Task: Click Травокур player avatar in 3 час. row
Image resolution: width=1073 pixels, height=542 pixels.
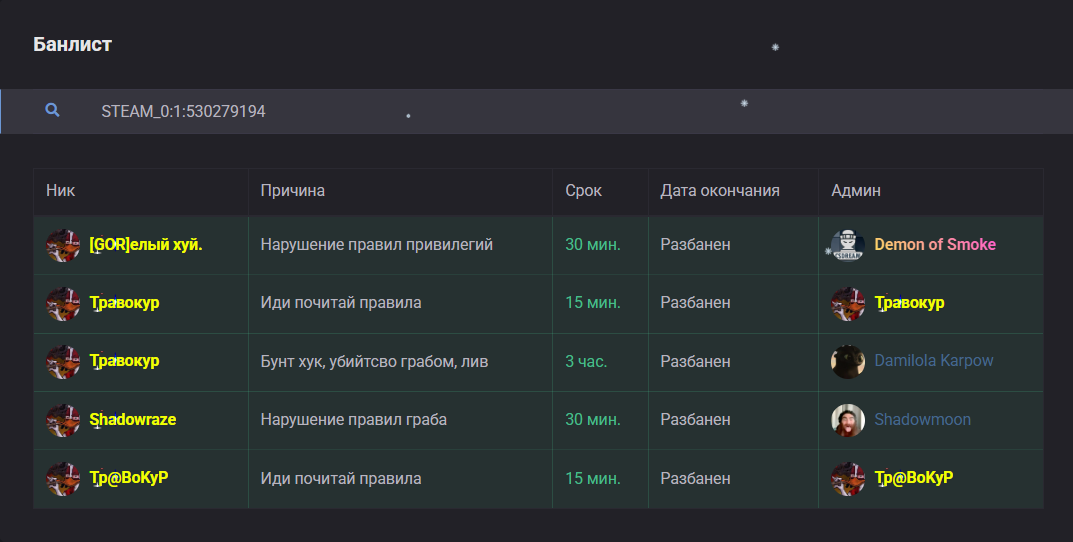Action: click(x=63, y=361)
